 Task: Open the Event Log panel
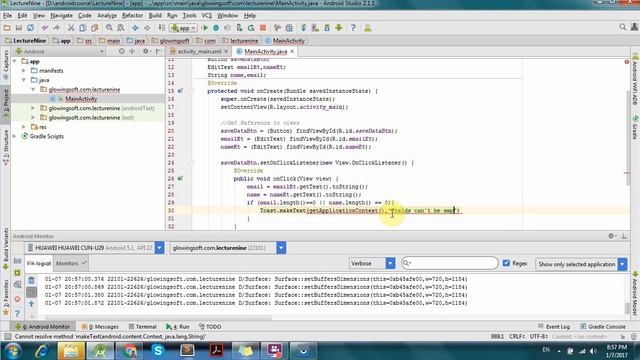click(554, 327)
